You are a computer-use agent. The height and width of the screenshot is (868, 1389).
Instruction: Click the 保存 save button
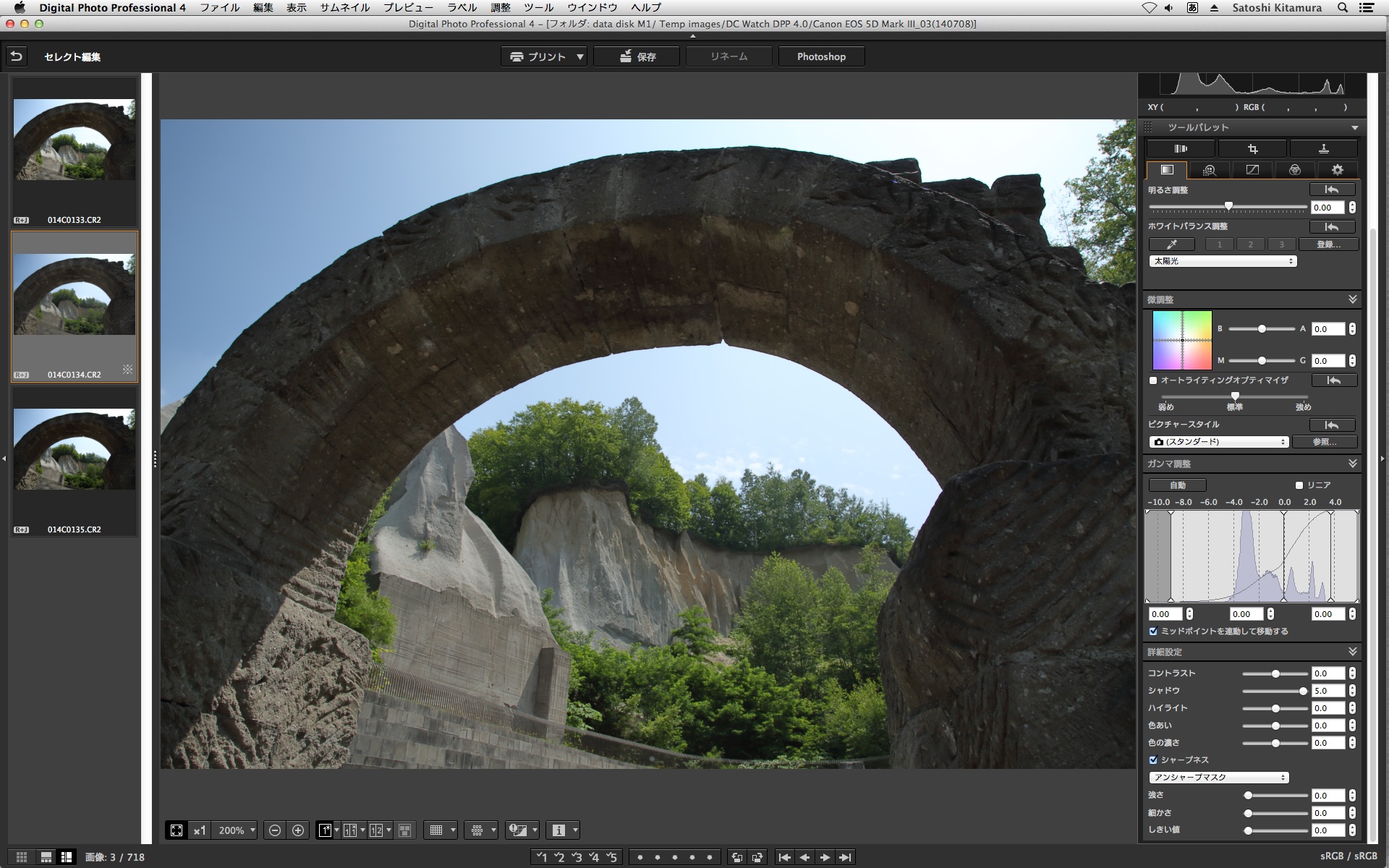pos(637,56)
